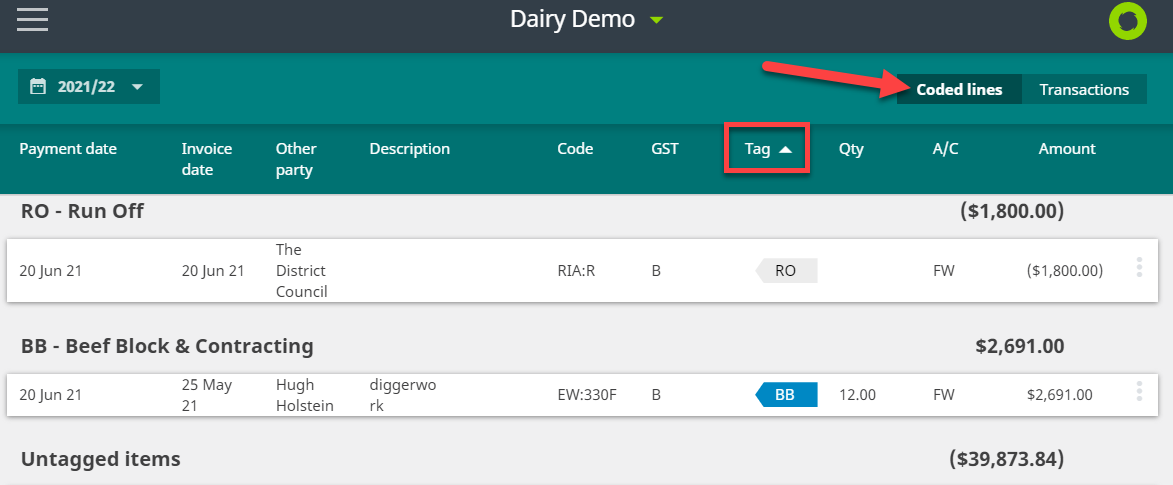1173x485 pixels.
Task: Click FW account in Hugh Holstein row
Action: [x=943, y=394]
